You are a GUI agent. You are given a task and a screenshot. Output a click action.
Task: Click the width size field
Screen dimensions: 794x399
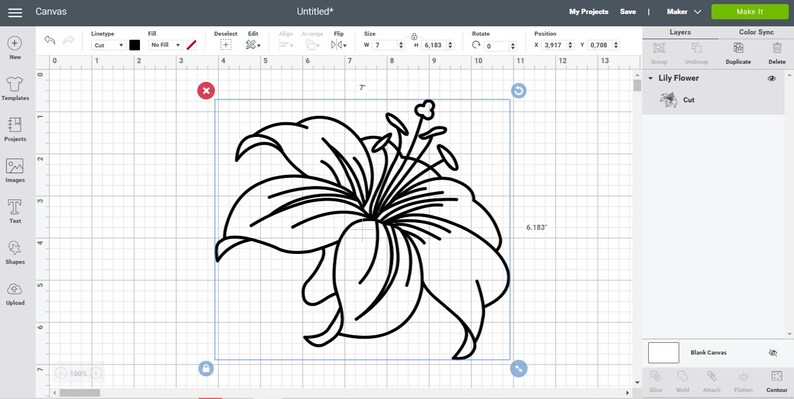point(385,45)
